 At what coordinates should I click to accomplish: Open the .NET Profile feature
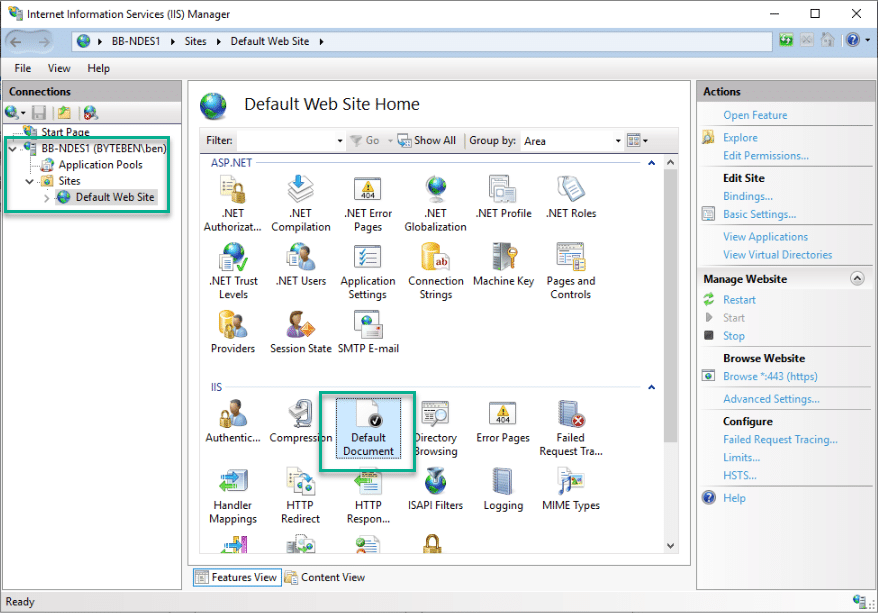[x=503, y=197]
